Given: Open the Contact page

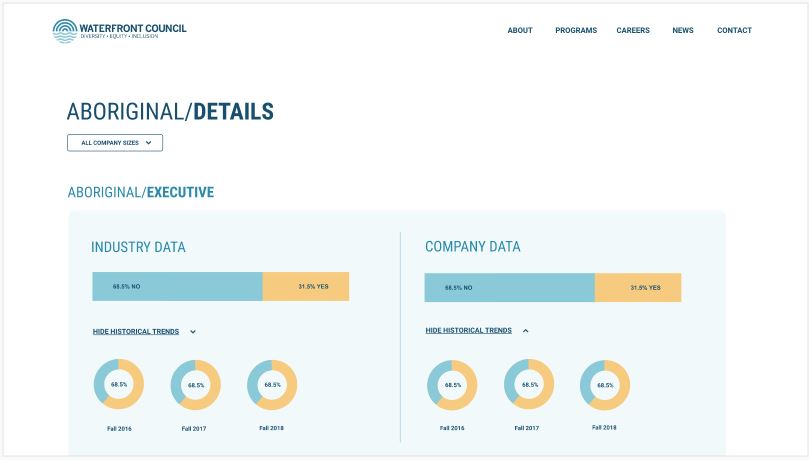Looking at the screenshot, I should click(x=734, y=31).
